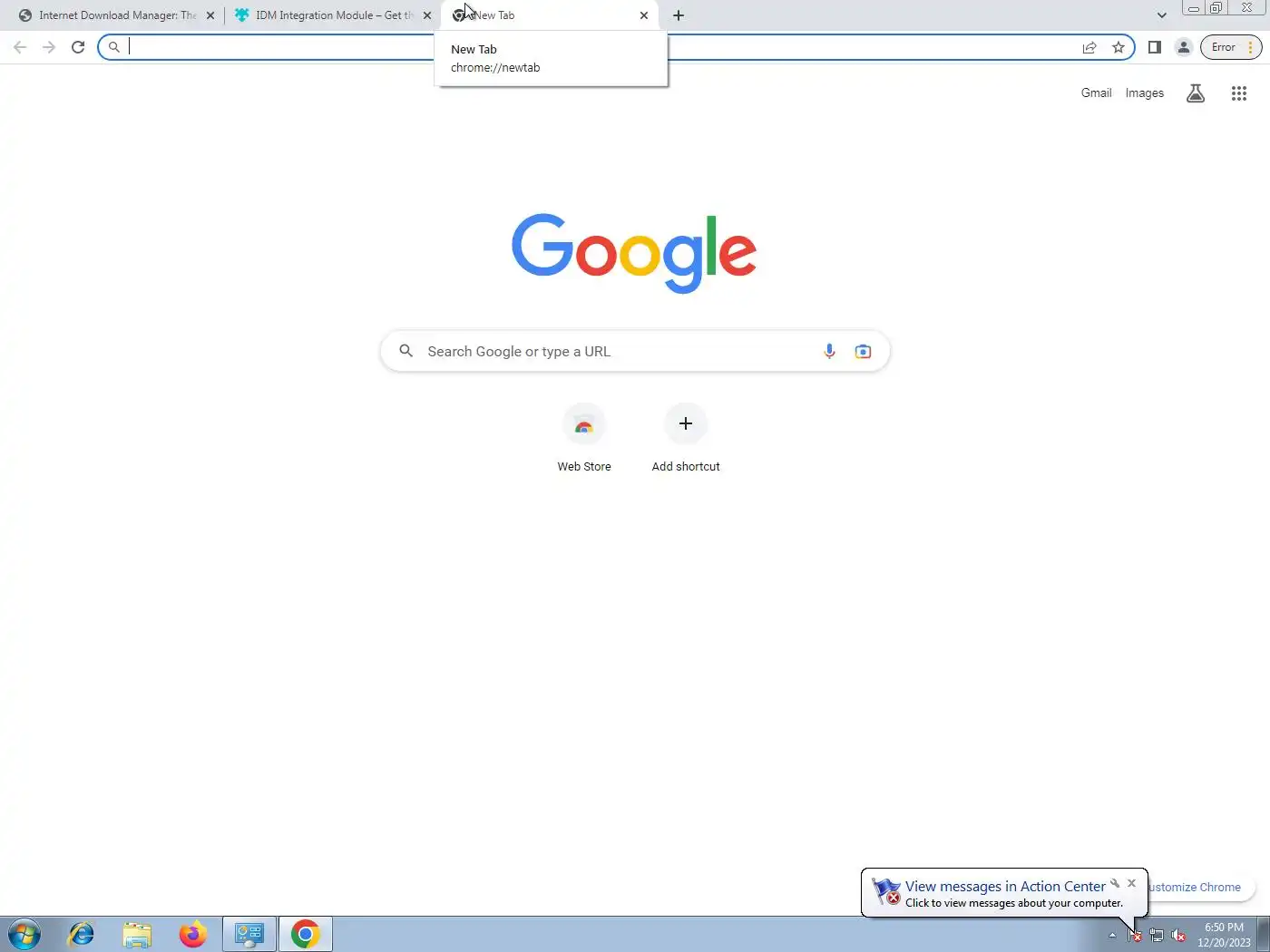Dismiss the Action Center balloon
The height and width of the screenshot is (952, 1270).
[1131, 883]
